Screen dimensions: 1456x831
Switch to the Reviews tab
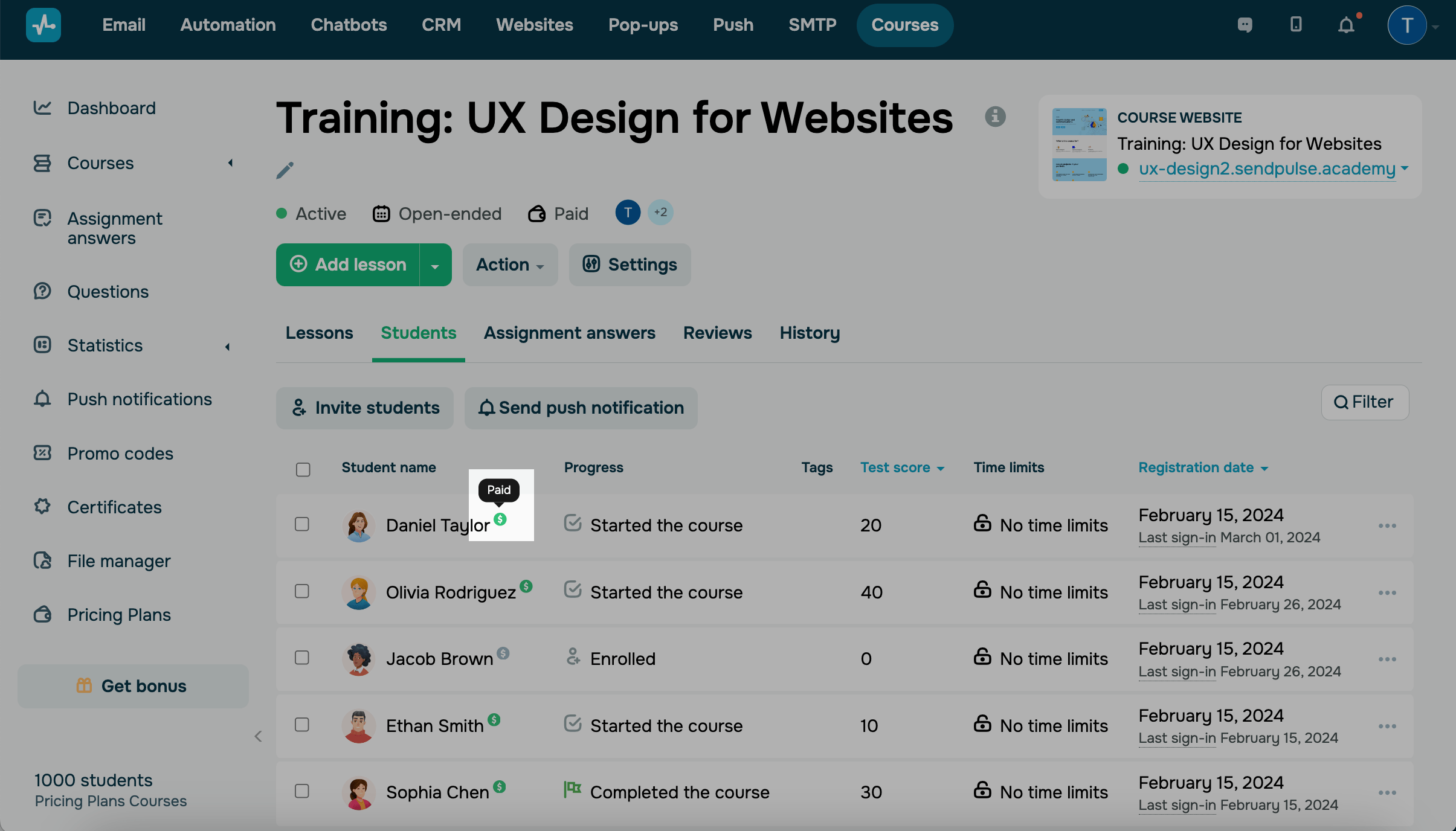717,333
